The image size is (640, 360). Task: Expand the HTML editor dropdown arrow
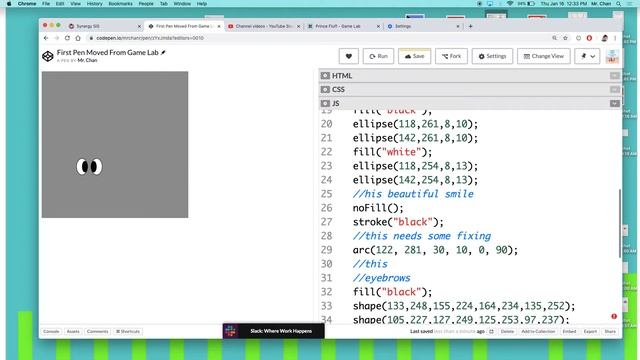(614, 76)
